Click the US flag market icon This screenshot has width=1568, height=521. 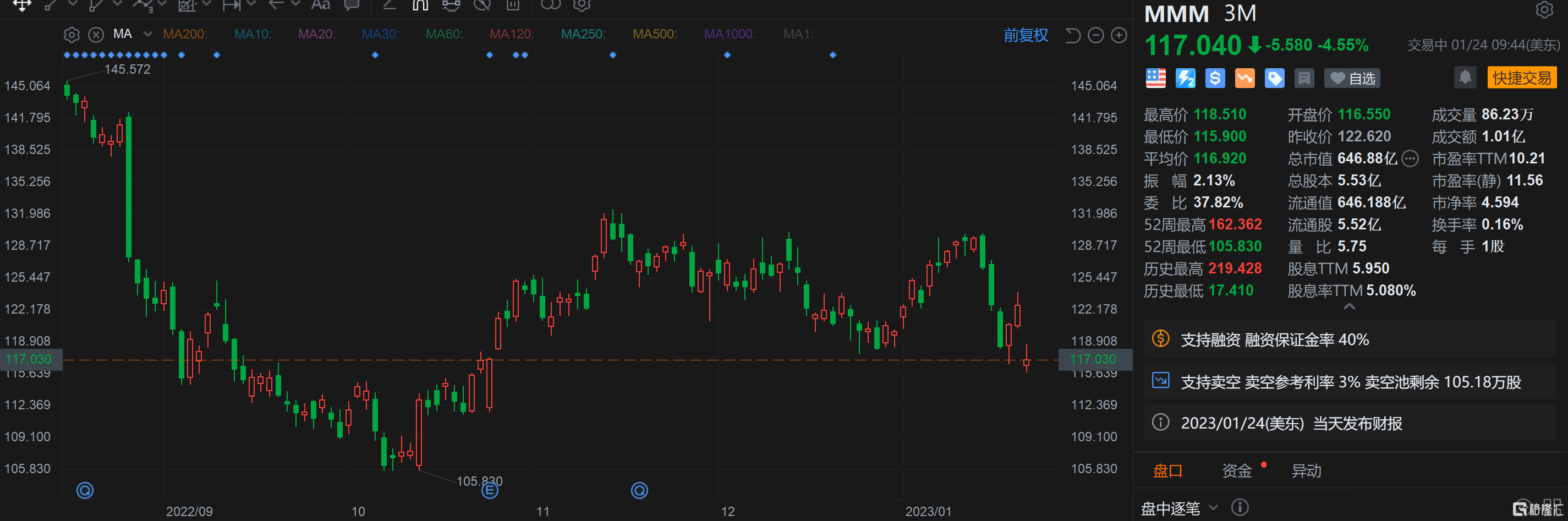1155,78
